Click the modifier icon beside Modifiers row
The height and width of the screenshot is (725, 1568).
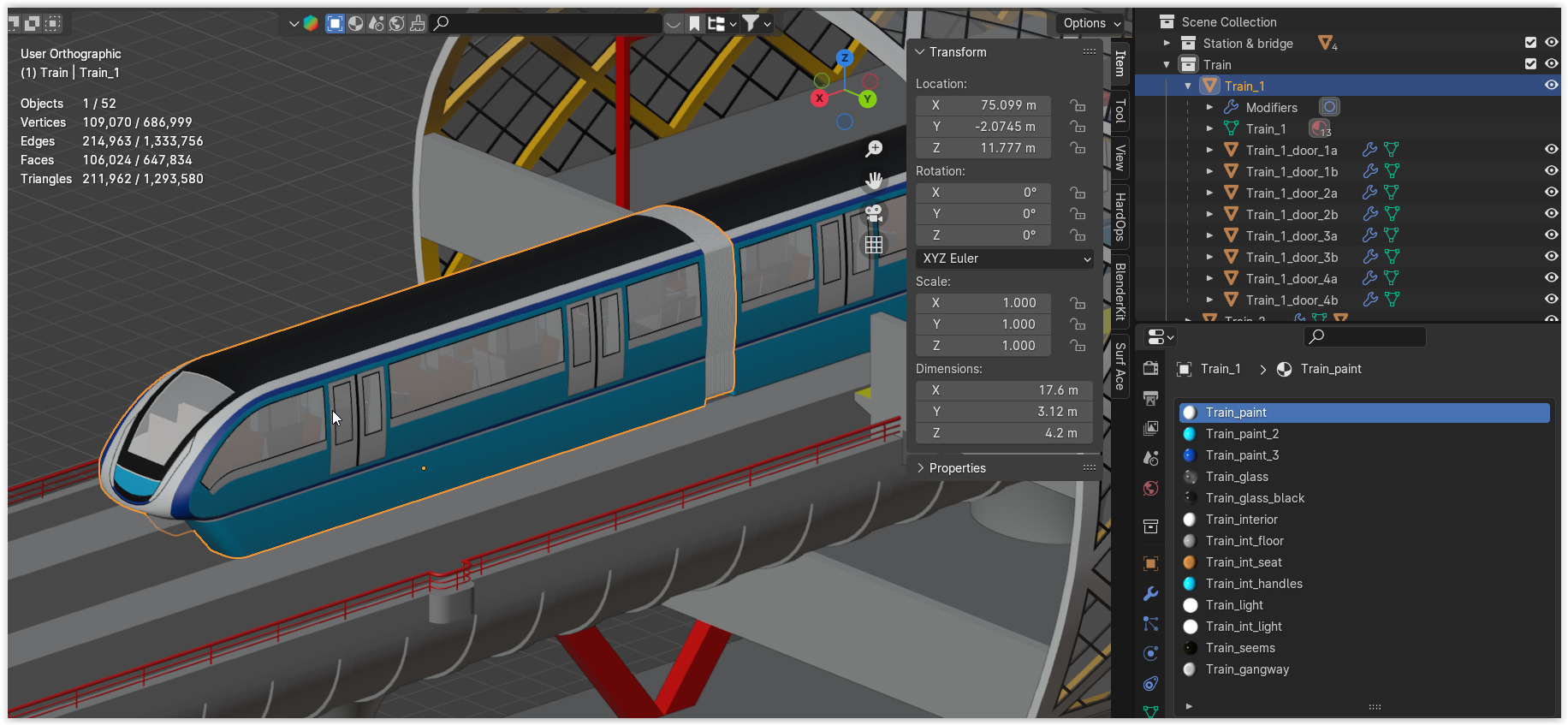[1329, 107]
